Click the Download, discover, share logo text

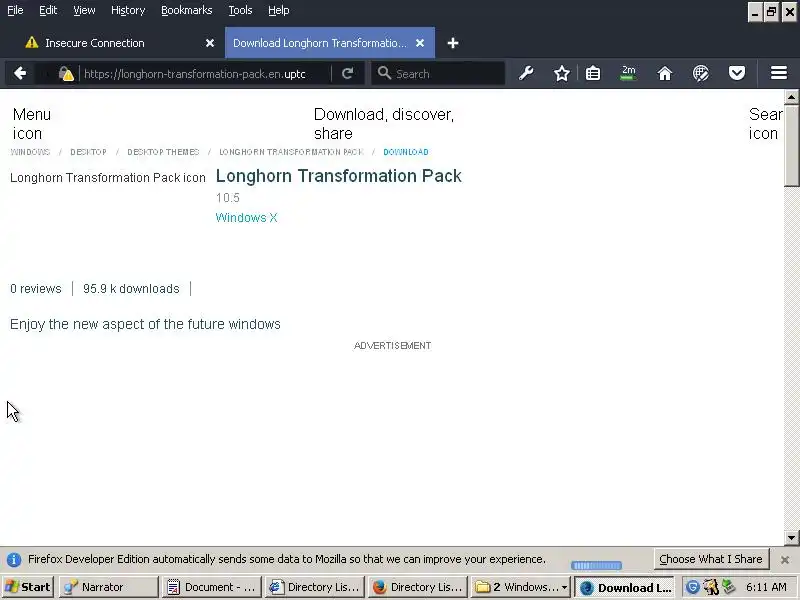click(x=384, y=124)
